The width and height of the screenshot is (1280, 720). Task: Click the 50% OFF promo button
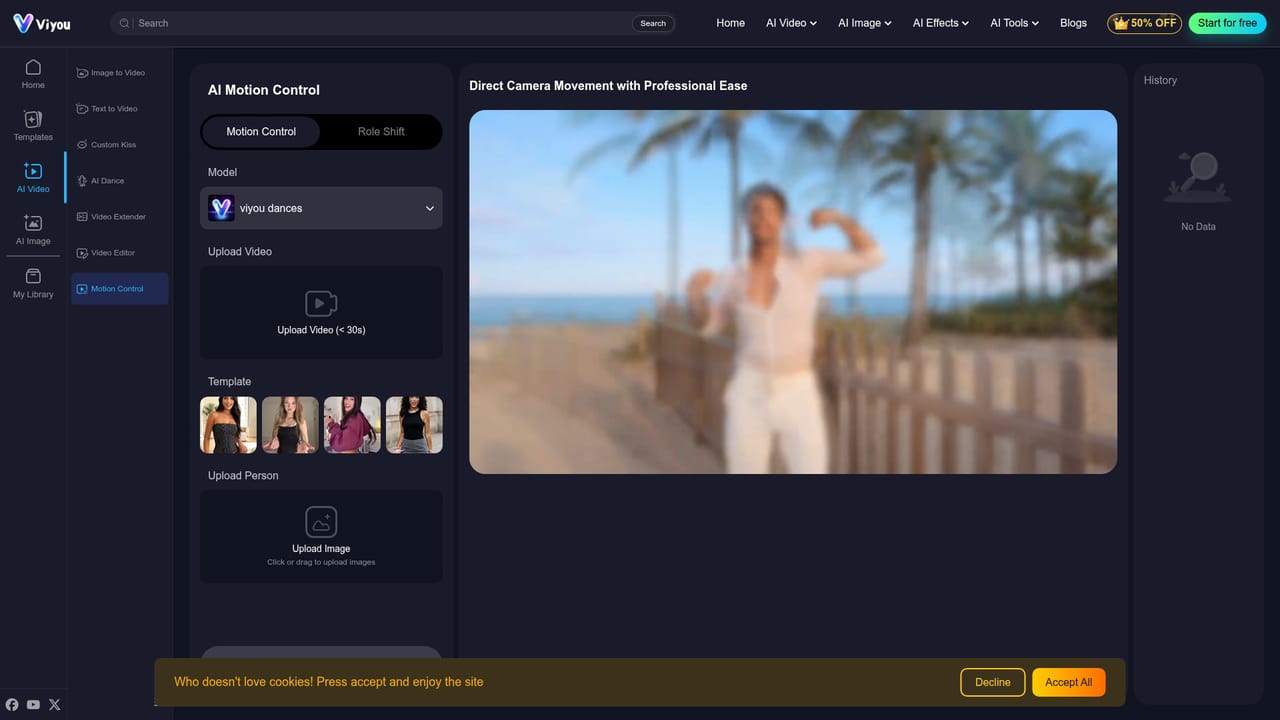click(x=1144, y=23)
